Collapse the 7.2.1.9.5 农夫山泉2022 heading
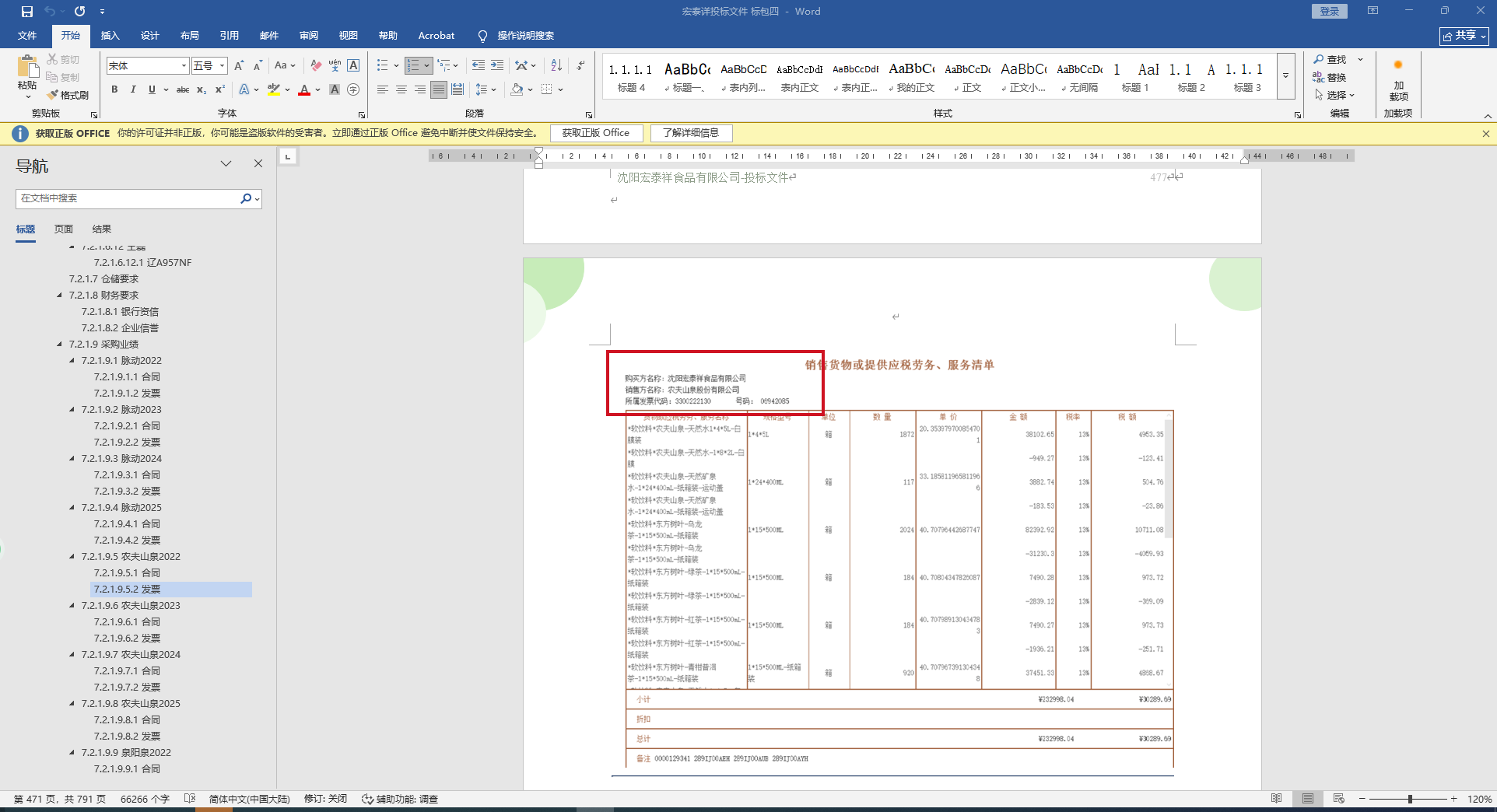Viewport: 1497px width, 812px height. click(72, 557)
